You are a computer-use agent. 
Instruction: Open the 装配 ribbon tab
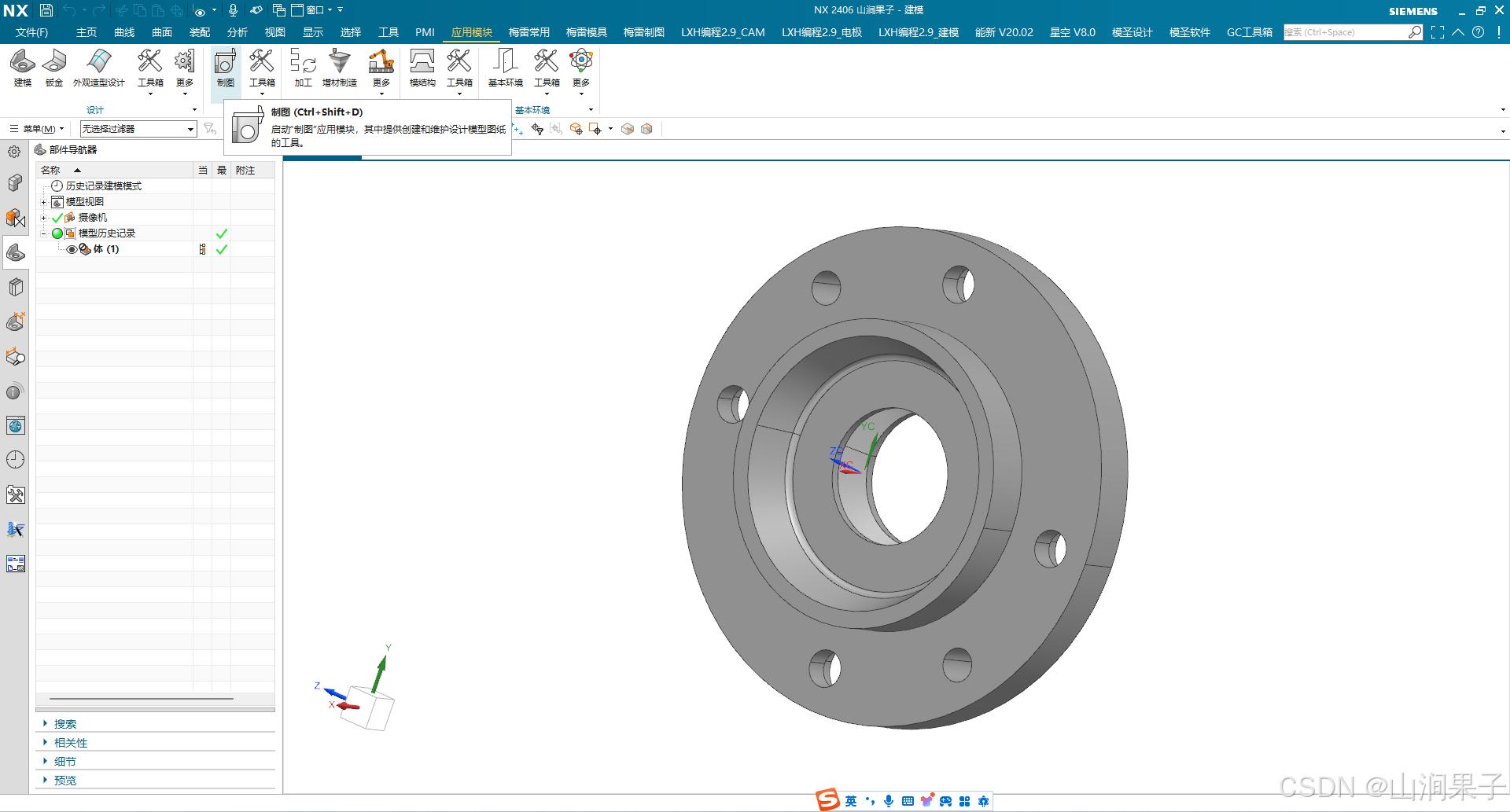coord(200,32)
